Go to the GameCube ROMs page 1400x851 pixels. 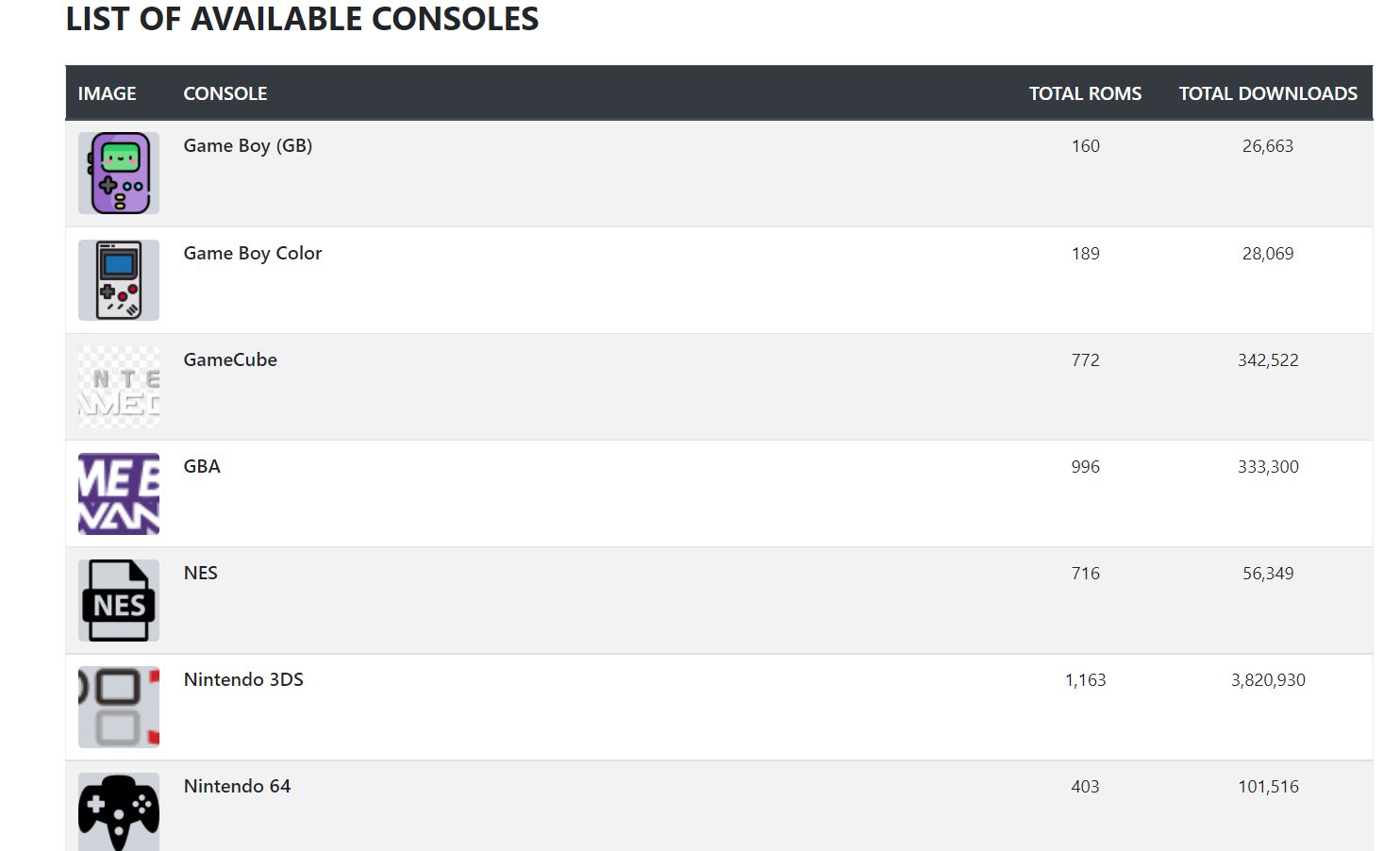point(230,359)
